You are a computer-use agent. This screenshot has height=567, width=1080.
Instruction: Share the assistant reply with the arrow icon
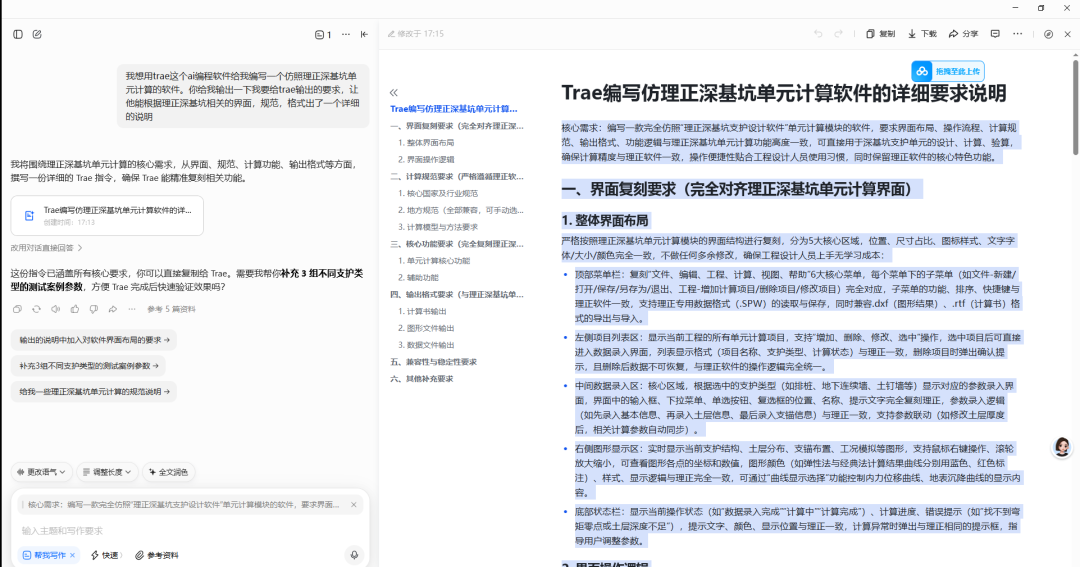click(113, 309)
